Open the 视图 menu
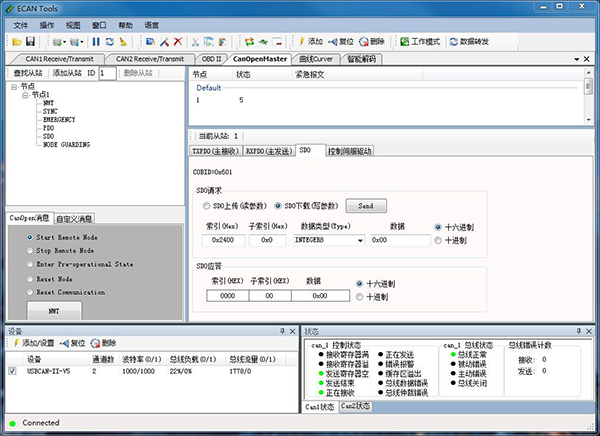Image resolution: width=600 pixels, height=436 pixels. click(x=74, y=22)
